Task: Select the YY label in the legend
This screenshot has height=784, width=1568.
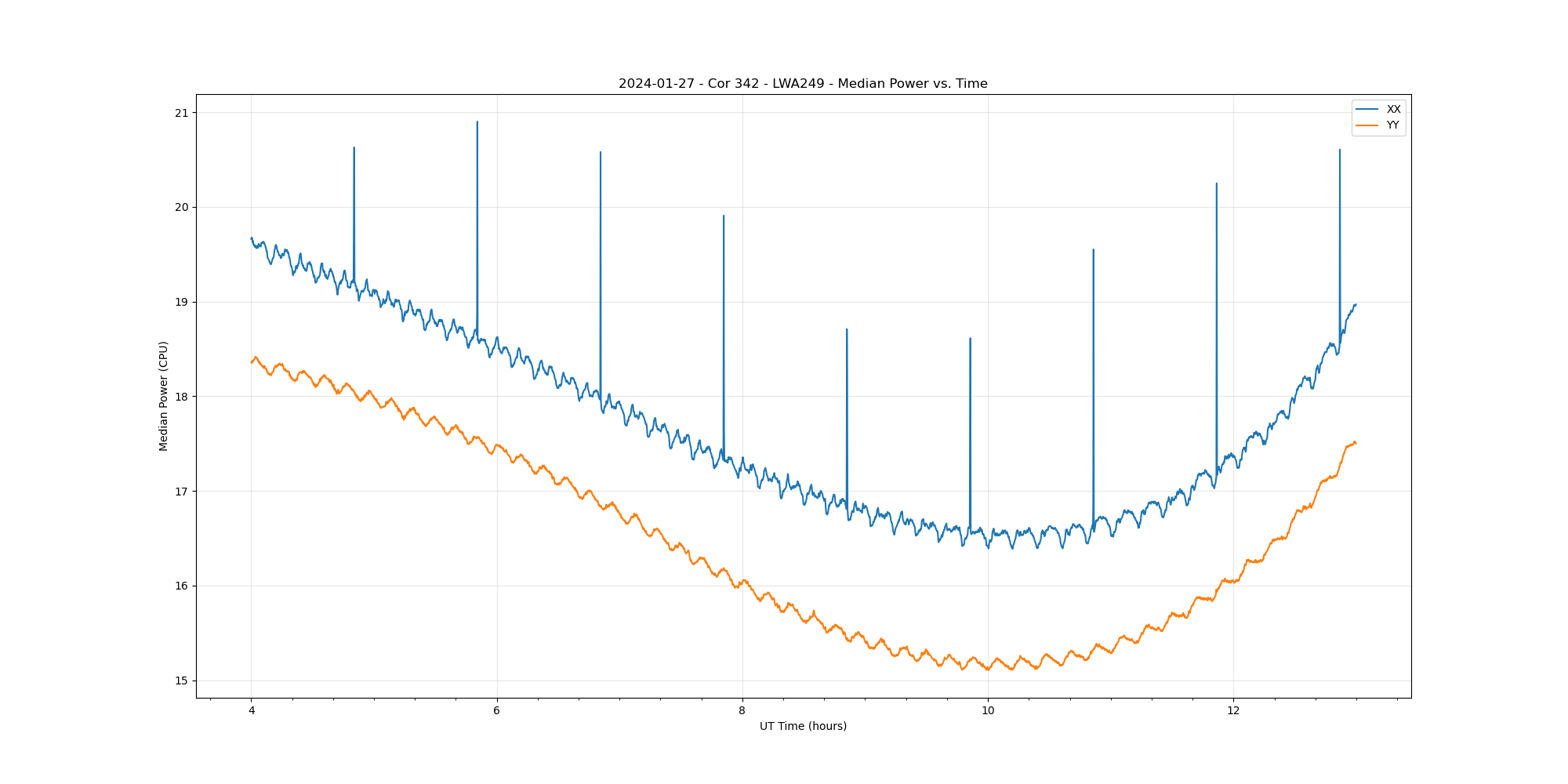Action: (x=1392, y=125)
